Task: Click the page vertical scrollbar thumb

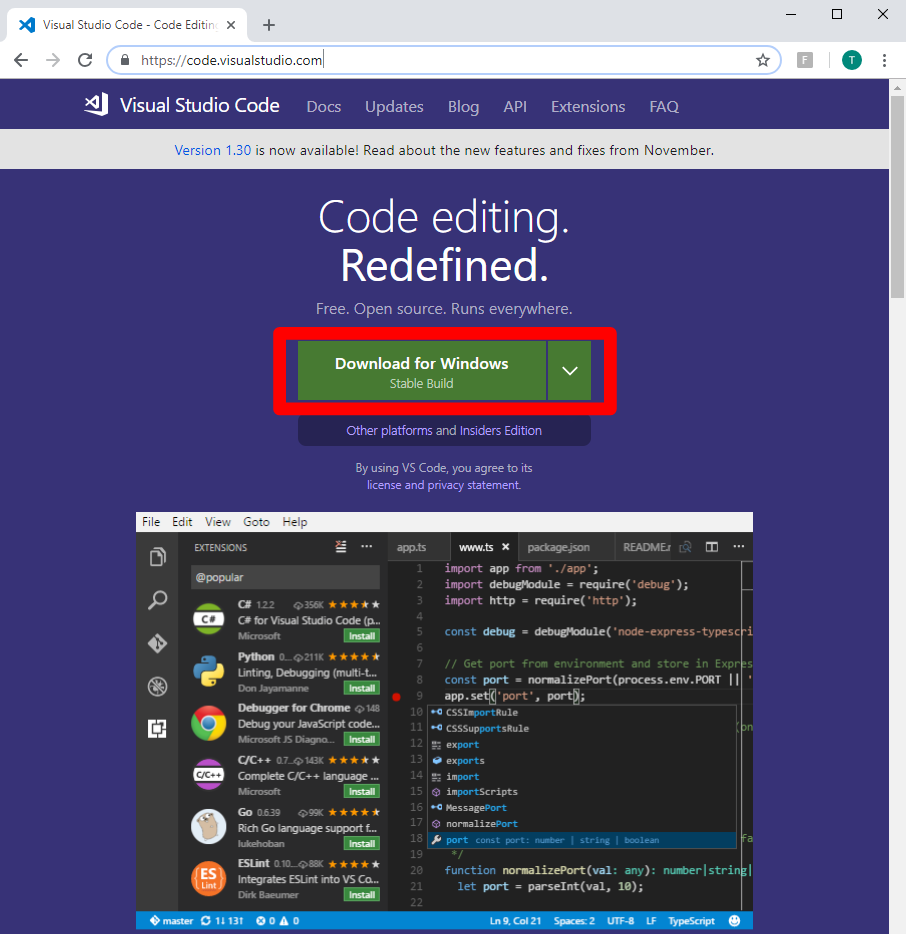Action: coord(897,197)
